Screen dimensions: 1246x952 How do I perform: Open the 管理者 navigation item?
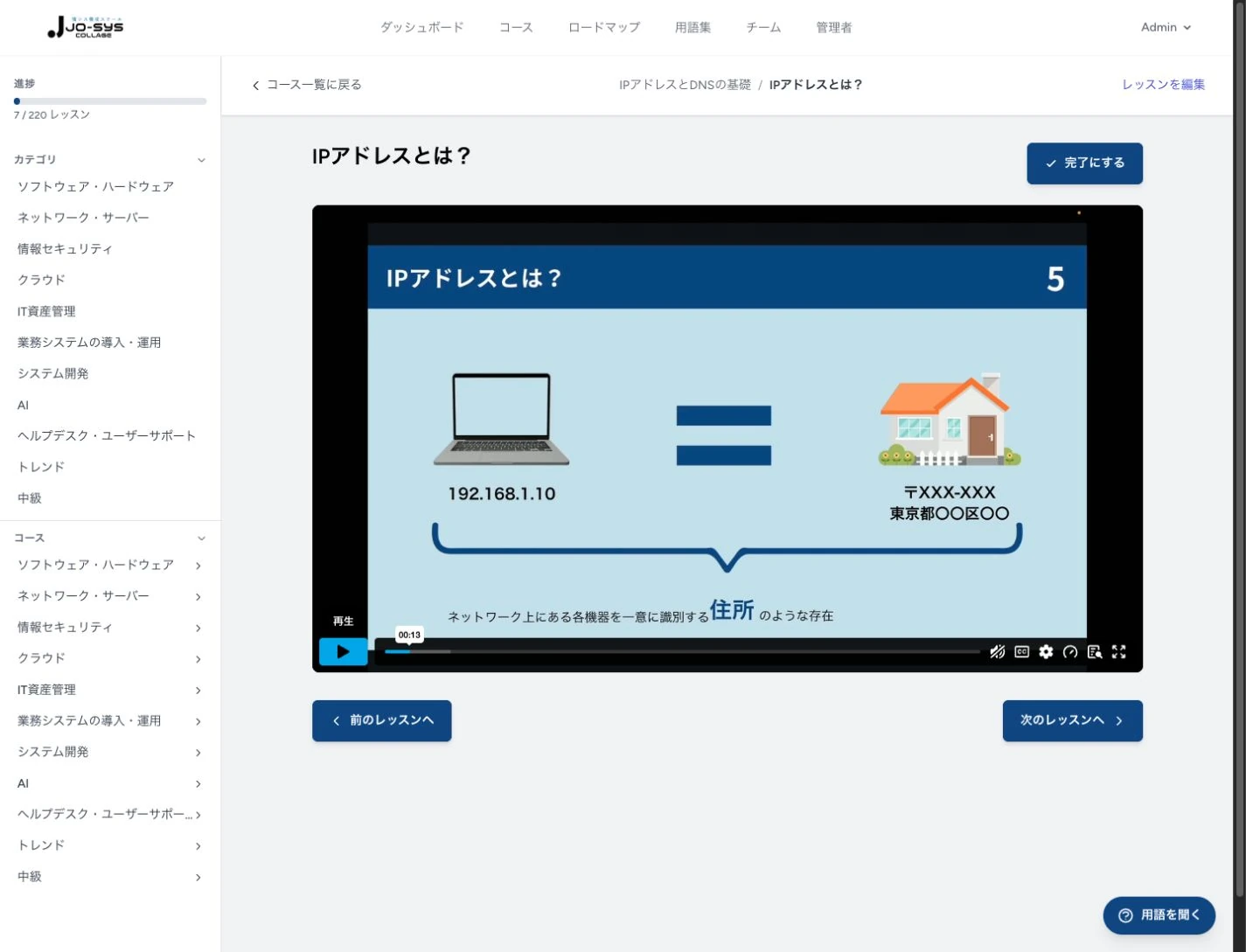click(833, 27)
